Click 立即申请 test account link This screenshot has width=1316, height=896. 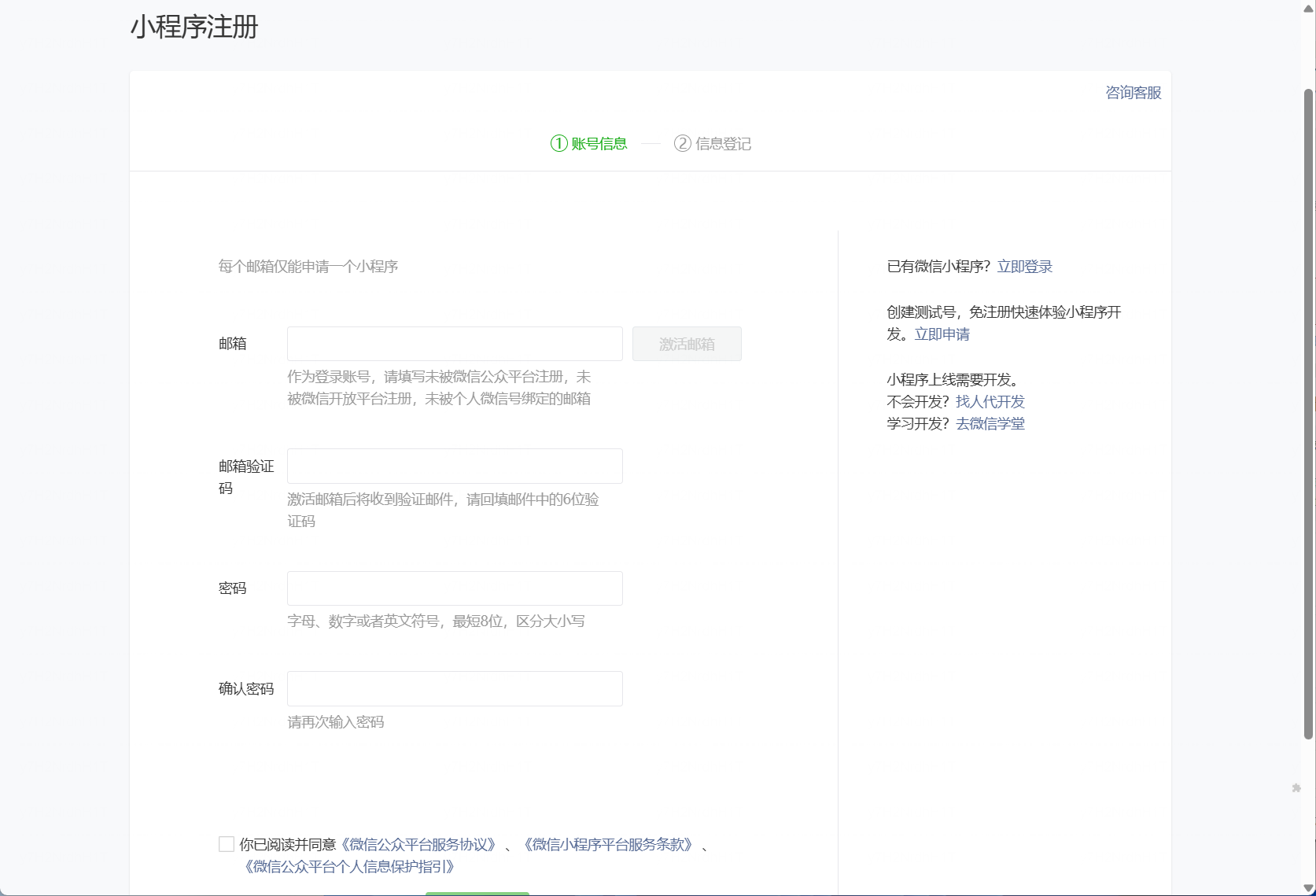tap(942, 334)
